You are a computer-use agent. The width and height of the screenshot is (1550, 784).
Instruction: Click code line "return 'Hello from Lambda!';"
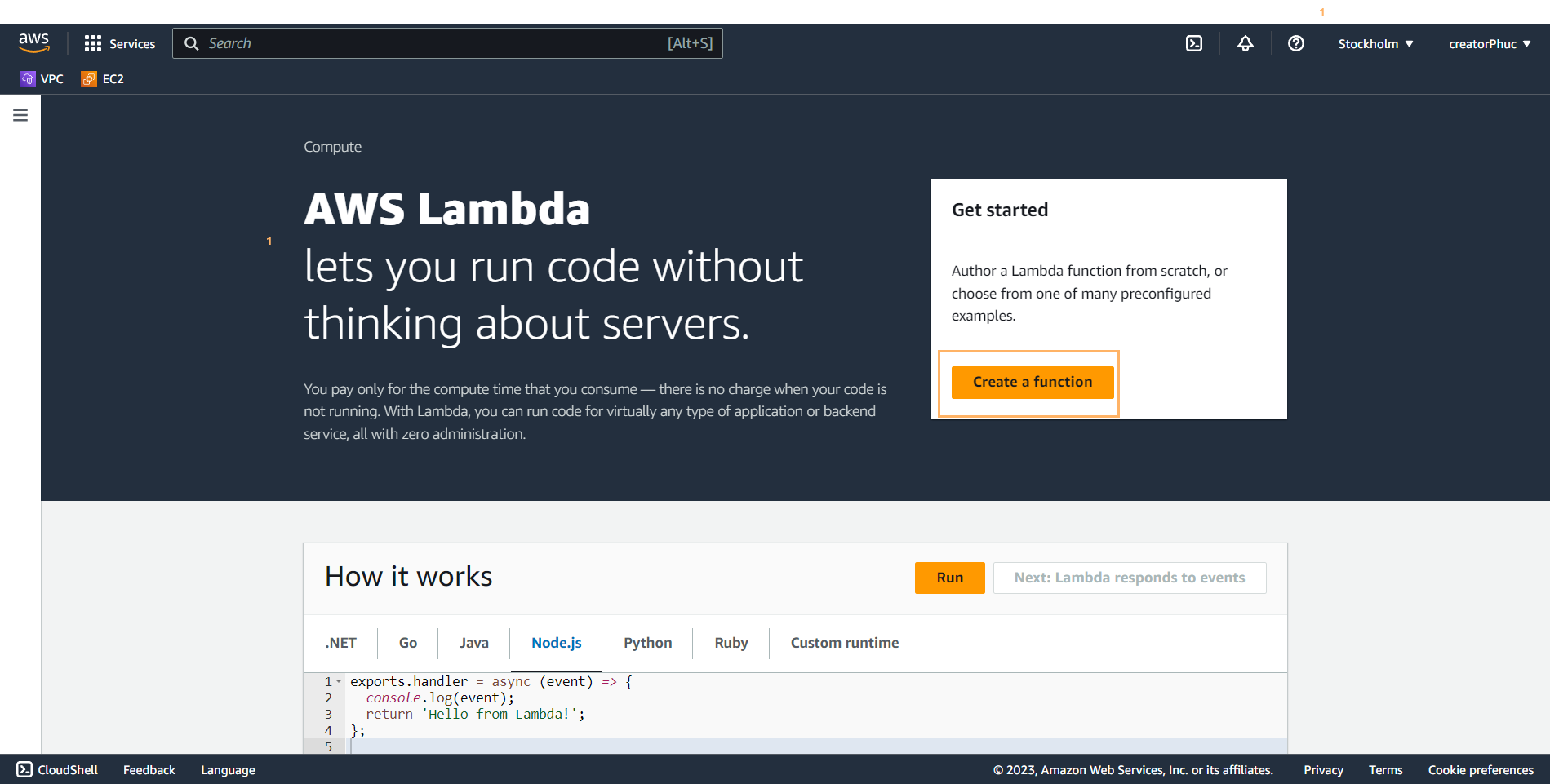point(475,714)
